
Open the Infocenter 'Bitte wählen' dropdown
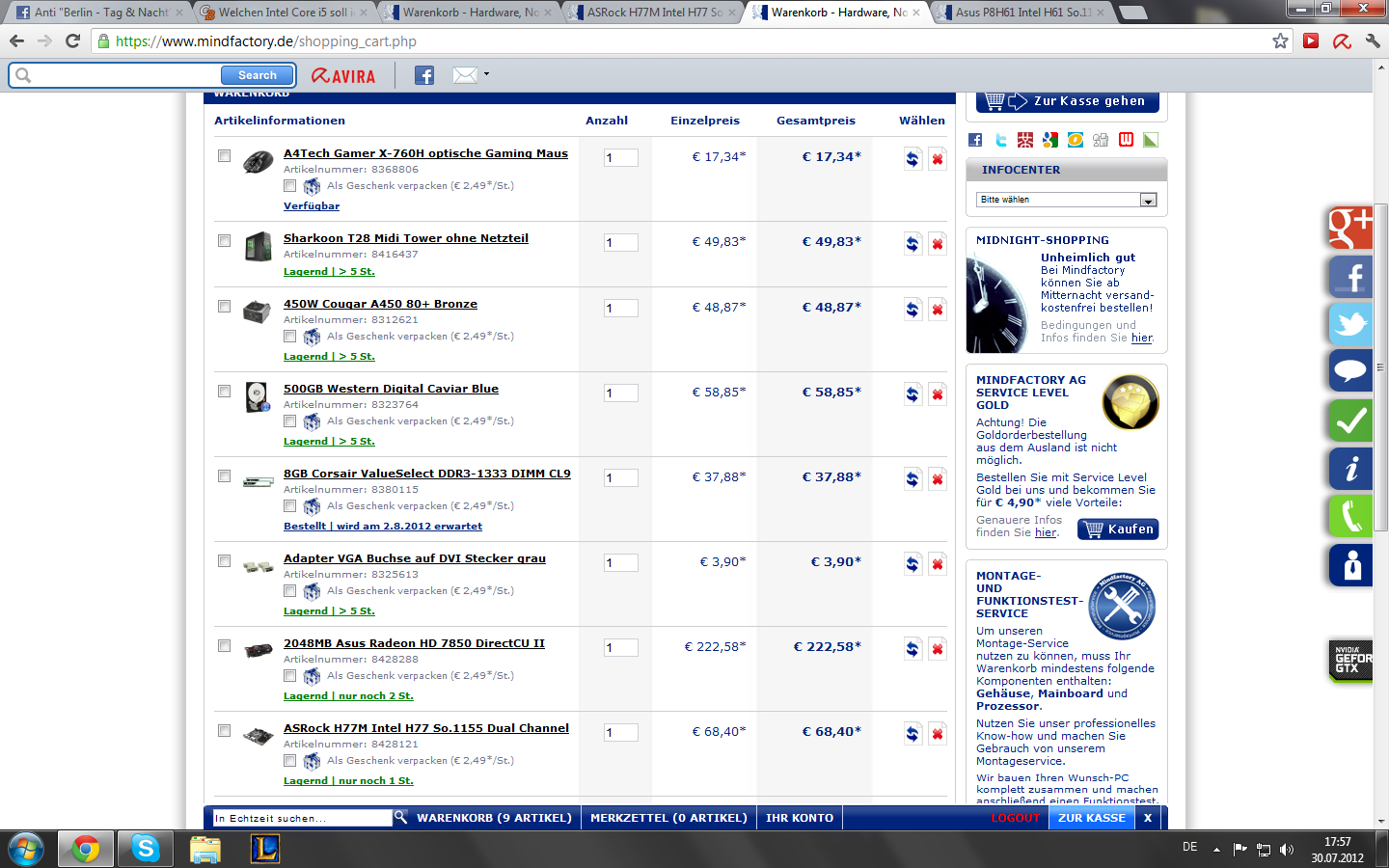point(1066,200)
